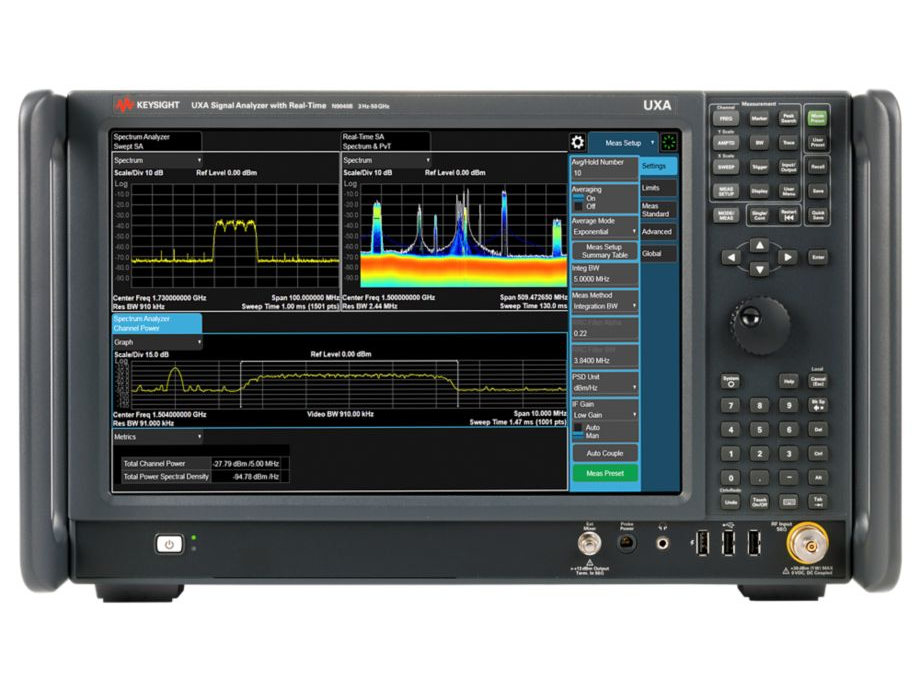Push the front-panel power button
The height and width of the screenshot is (690, 920).
[169, 544]
